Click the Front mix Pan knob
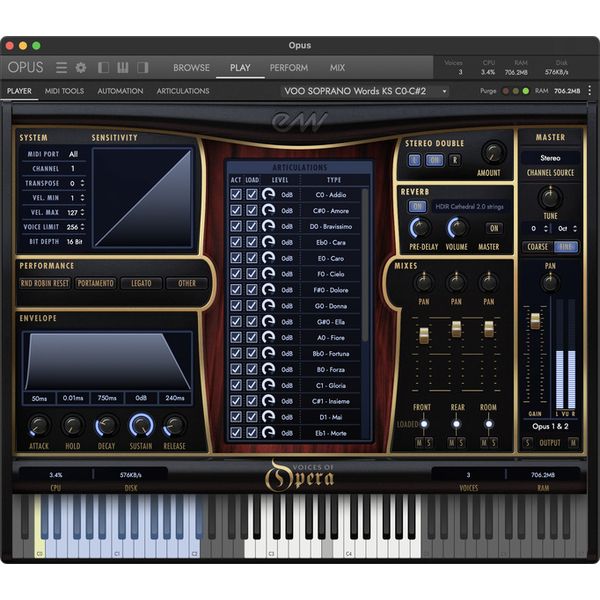600x600 pixels. pyautogui.click(x=423, y=283)
